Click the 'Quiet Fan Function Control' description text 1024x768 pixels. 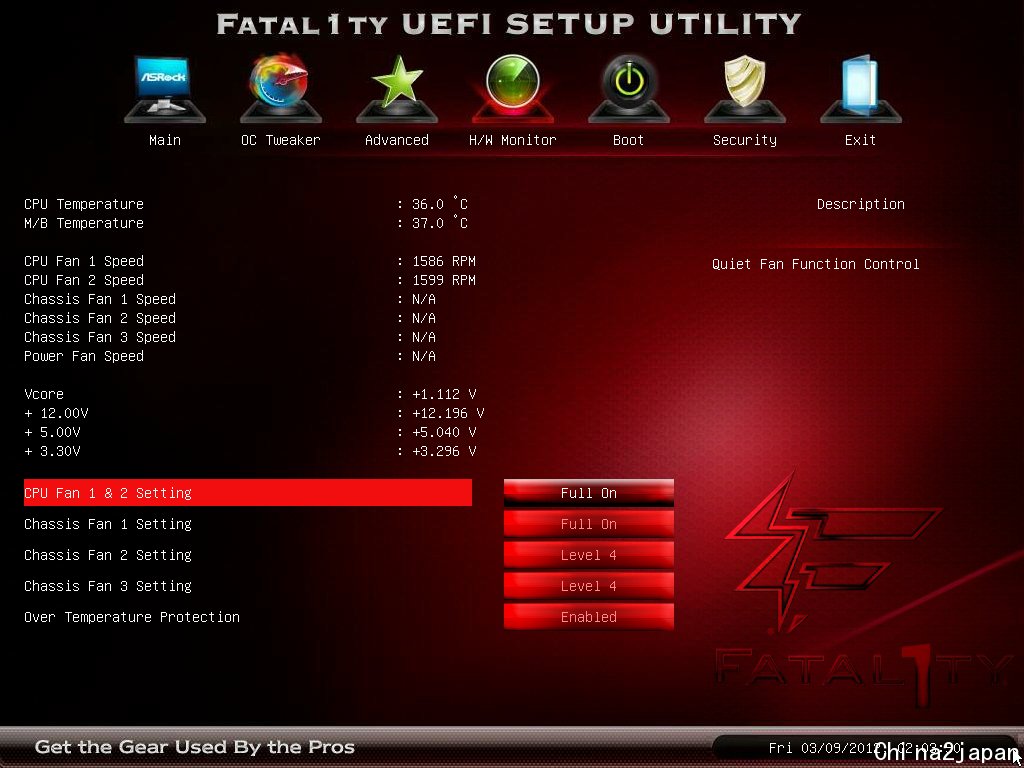coord(816,264)
